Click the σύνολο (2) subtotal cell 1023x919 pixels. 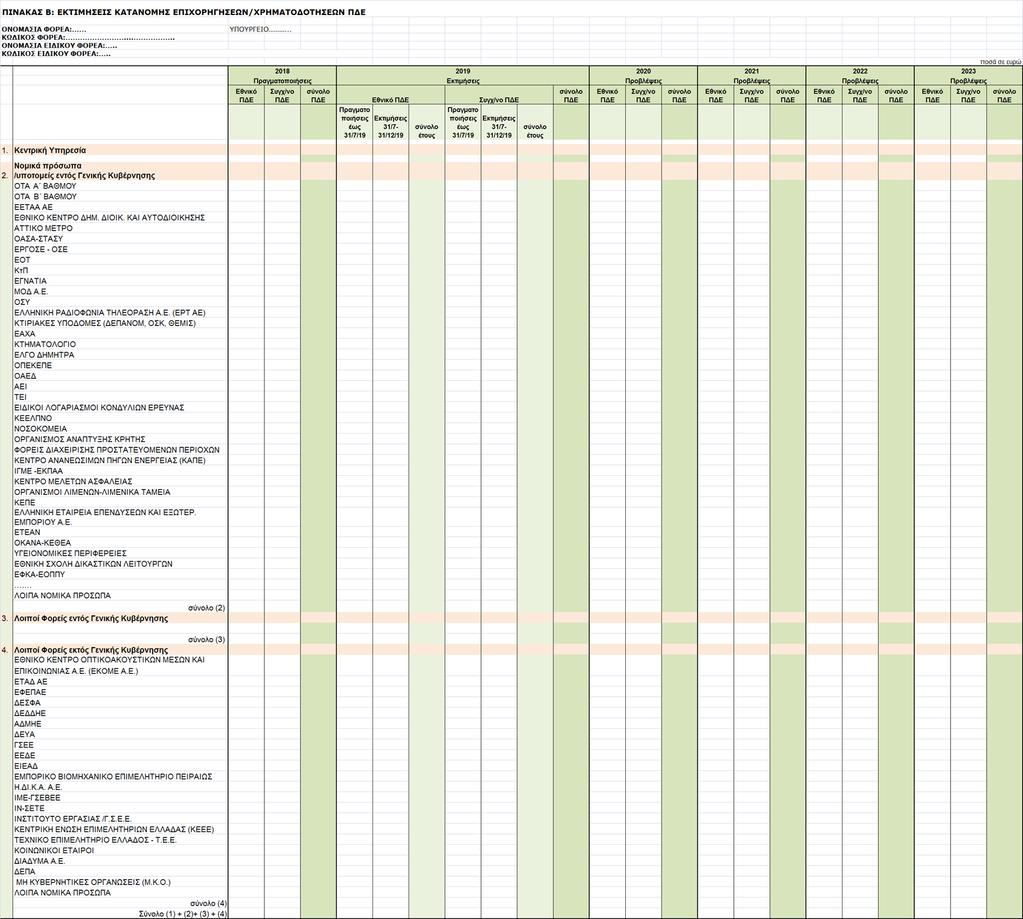[206, 608]
